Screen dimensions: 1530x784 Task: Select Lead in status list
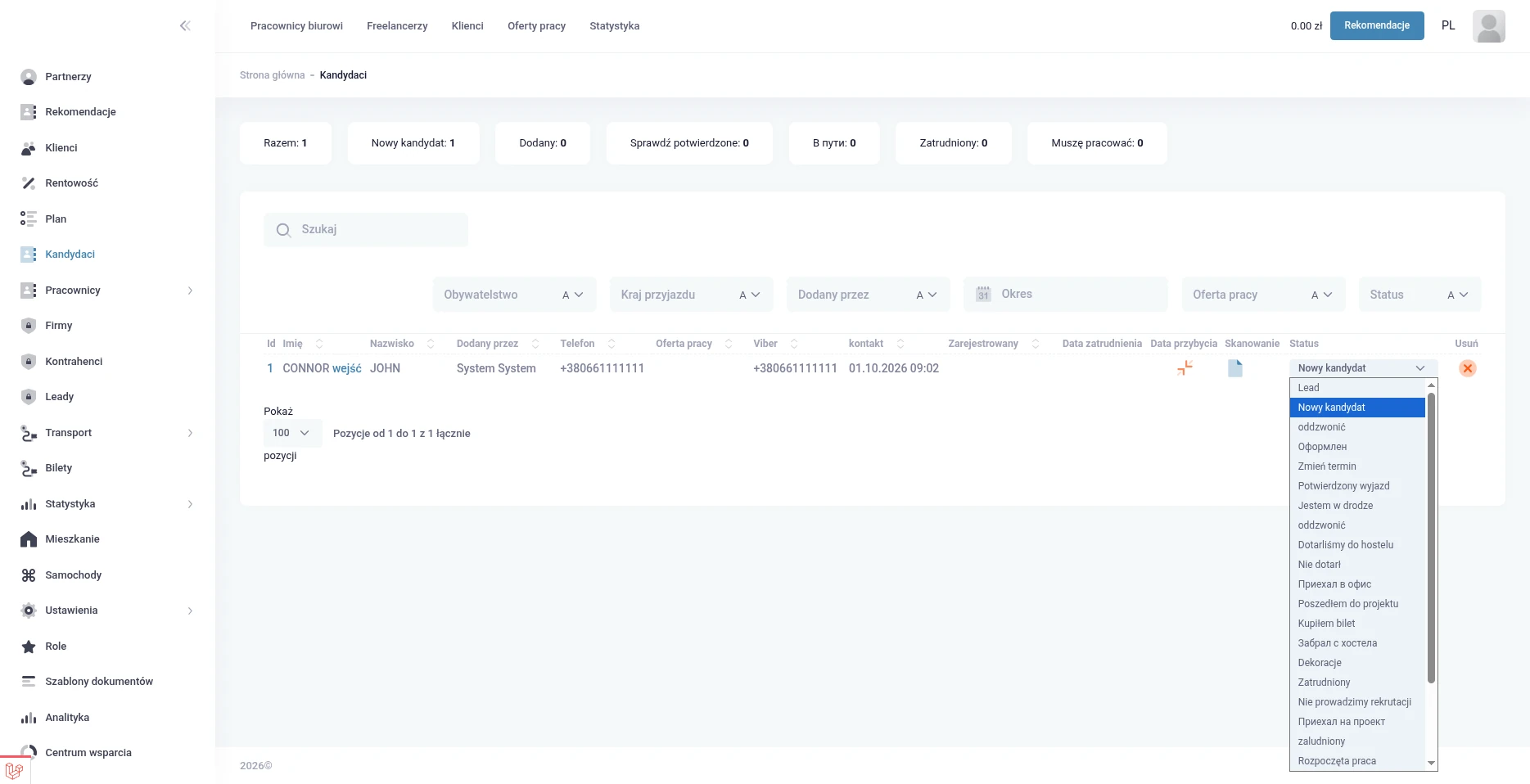(1357, 388)
